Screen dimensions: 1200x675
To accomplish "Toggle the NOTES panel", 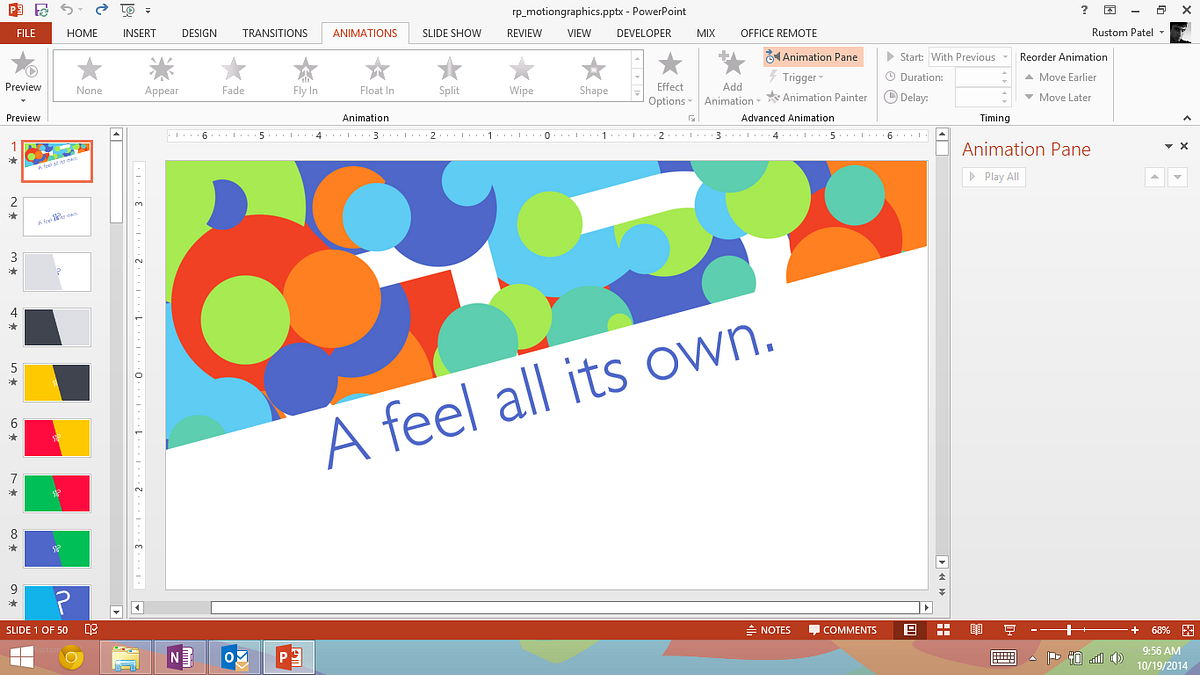I will pos(768,629).
